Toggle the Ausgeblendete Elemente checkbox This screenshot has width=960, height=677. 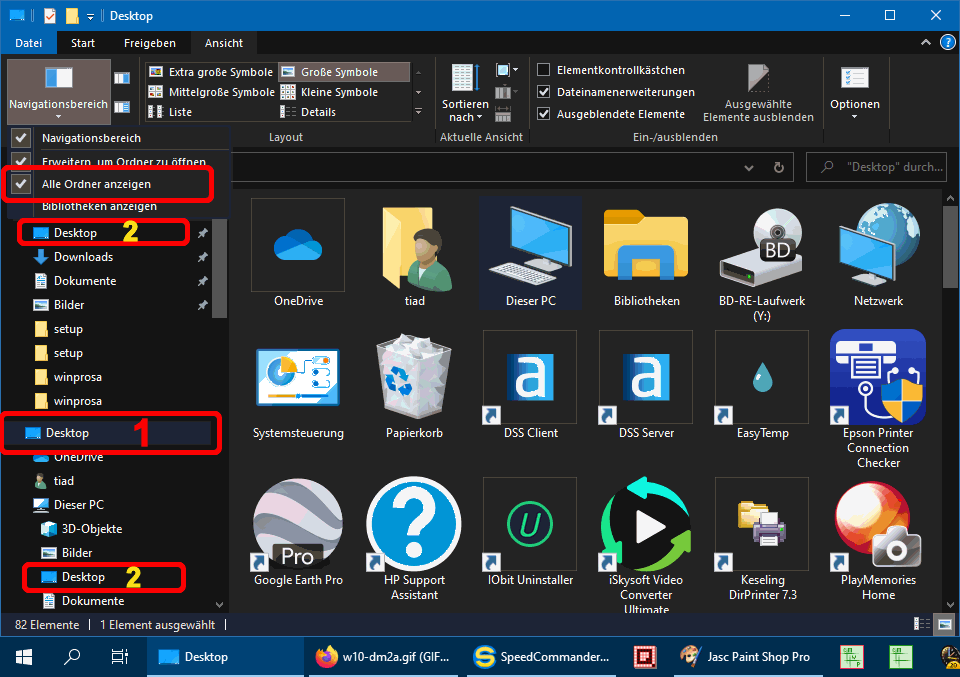544,114
